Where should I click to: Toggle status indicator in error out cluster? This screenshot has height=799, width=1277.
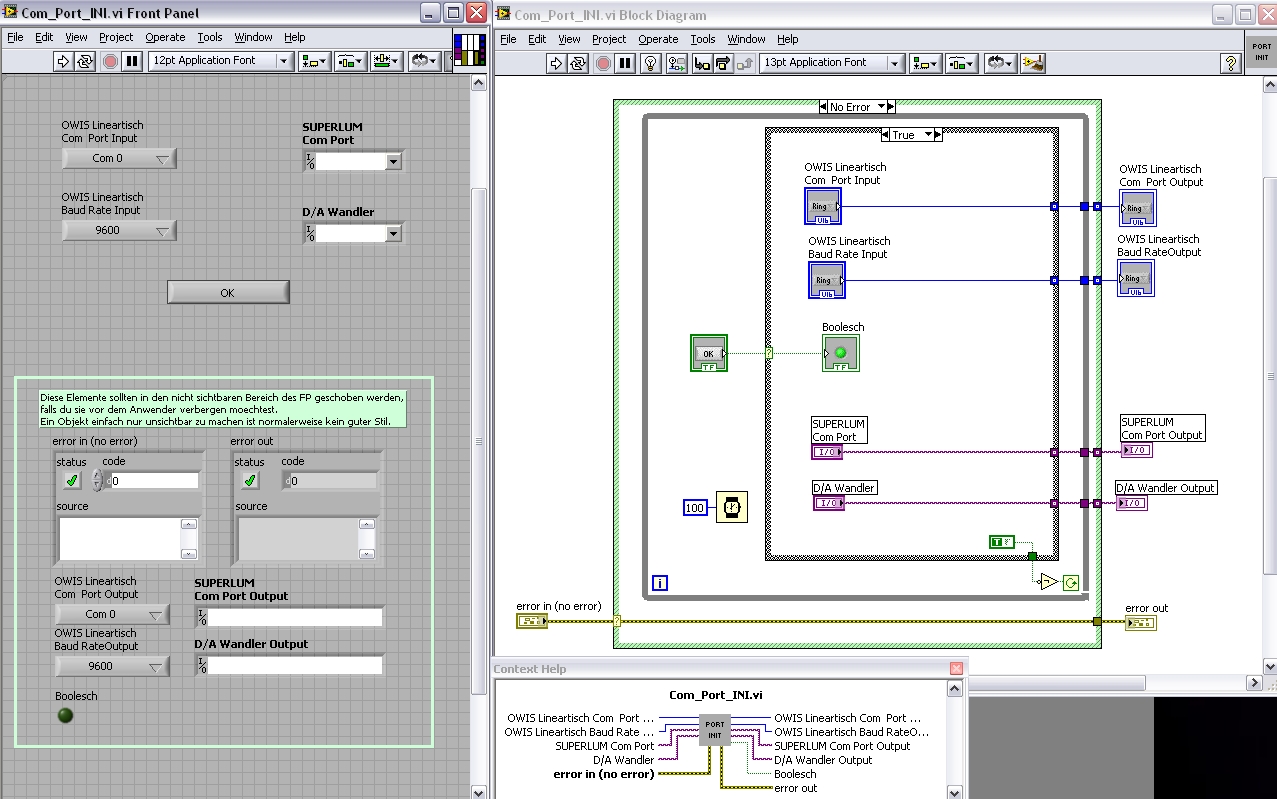[250, 481]
